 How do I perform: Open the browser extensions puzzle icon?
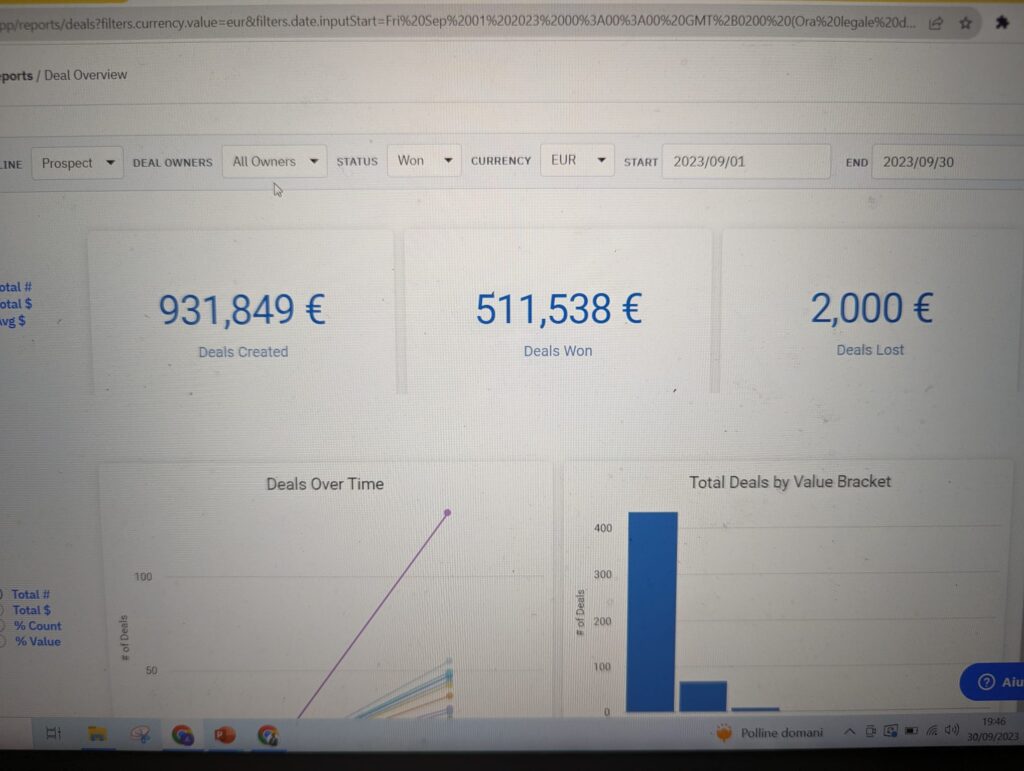1002,24
